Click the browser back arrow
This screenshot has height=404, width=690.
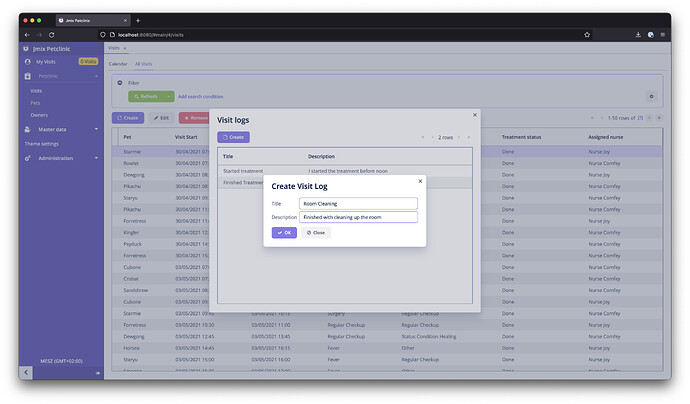[x=27, y=35]
